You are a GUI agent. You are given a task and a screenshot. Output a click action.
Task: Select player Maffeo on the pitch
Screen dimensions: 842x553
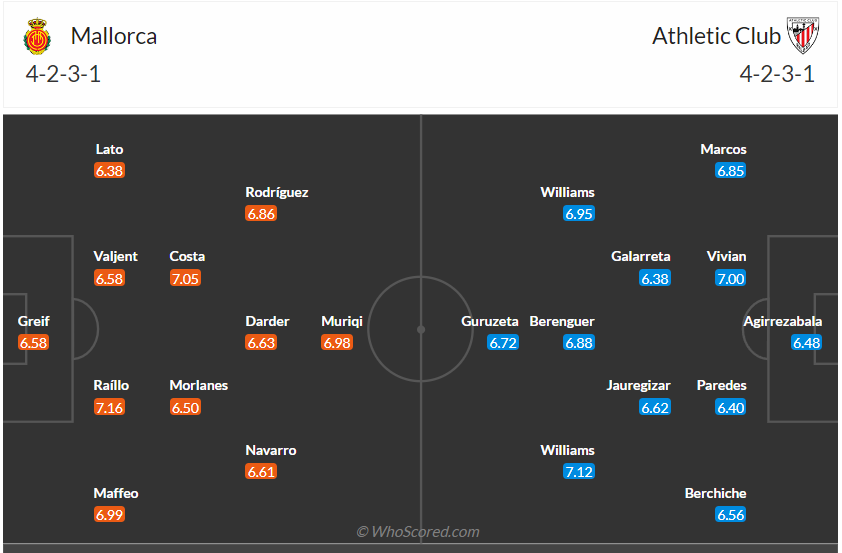[x=116, y=493]
